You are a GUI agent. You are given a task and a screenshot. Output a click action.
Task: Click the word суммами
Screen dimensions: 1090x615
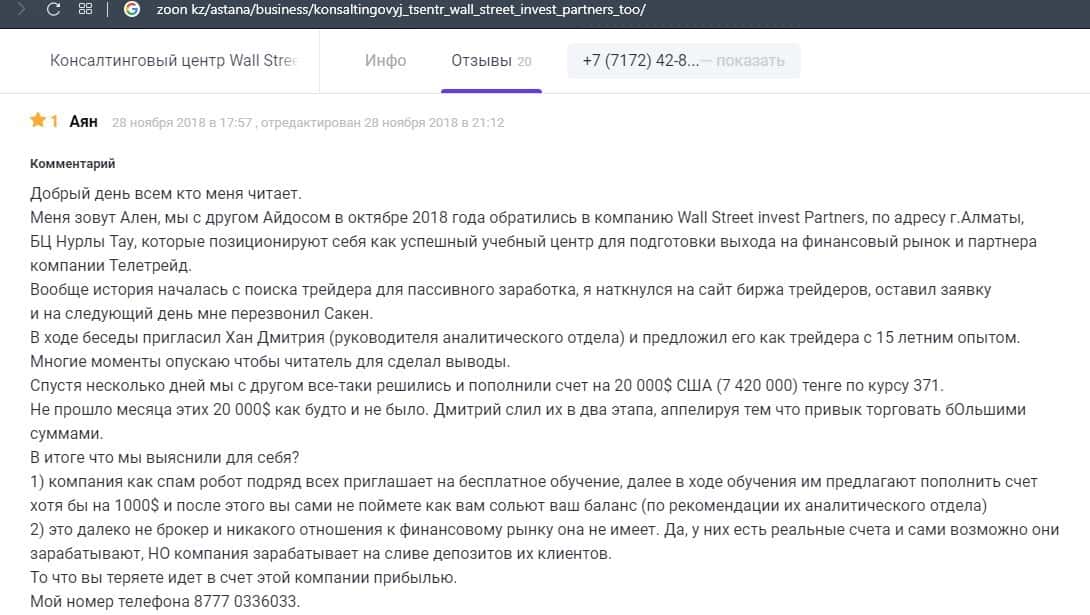(66, 434)
